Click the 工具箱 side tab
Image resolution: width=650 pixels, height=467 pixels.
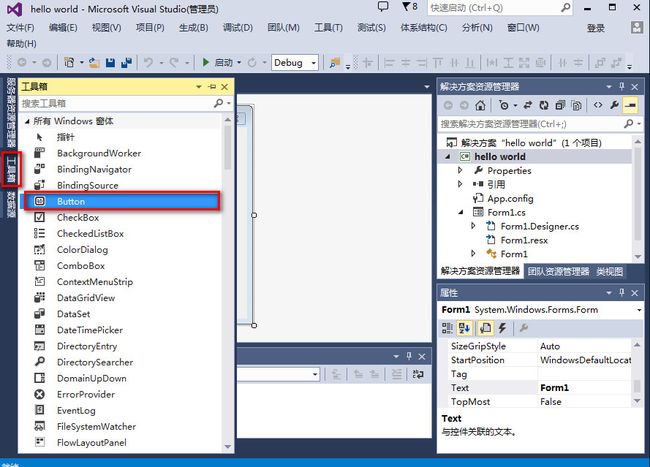(x=11, y=169)
